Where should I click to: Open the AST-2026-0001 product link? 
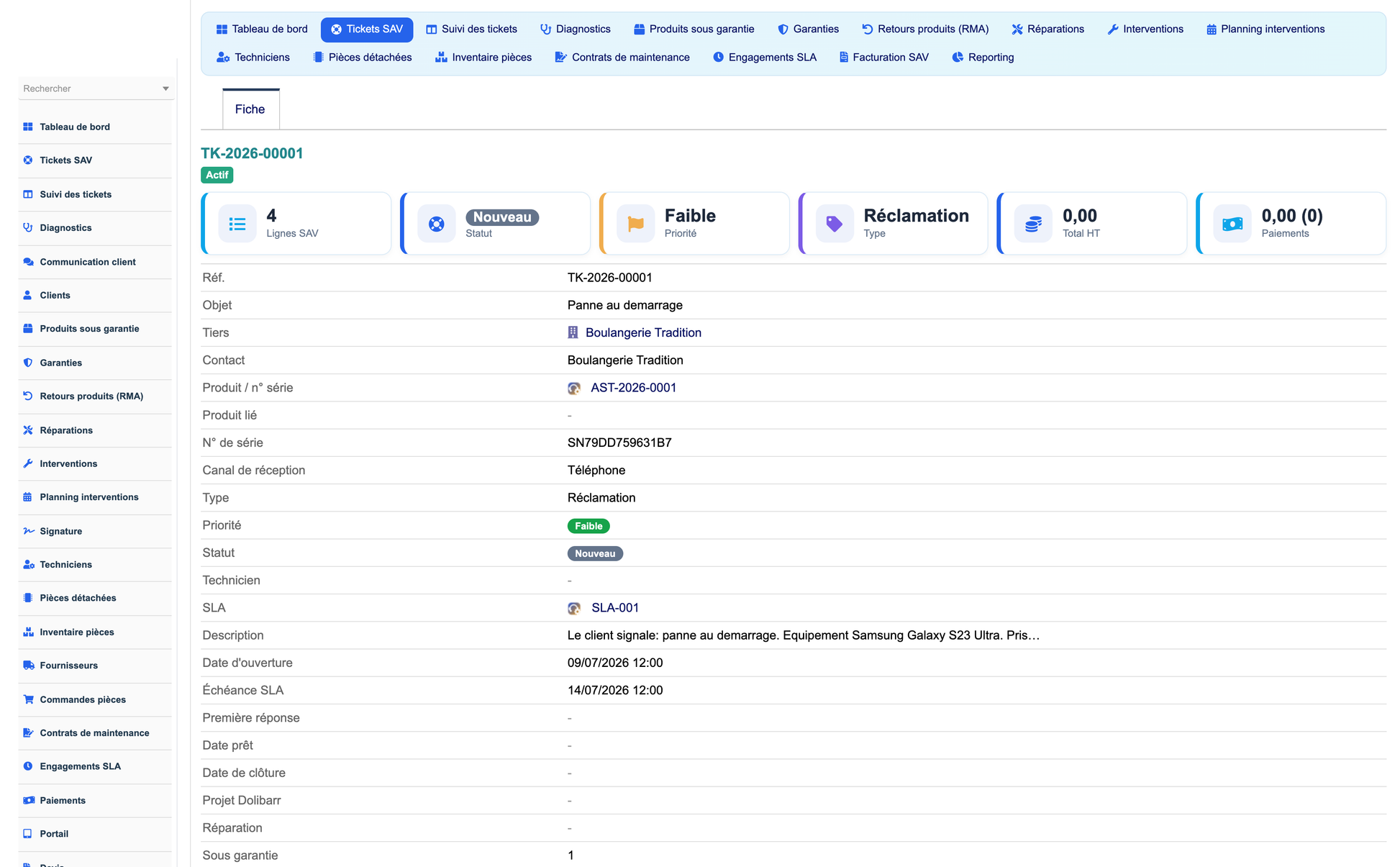pyautogui.click(x=633, y=388)
